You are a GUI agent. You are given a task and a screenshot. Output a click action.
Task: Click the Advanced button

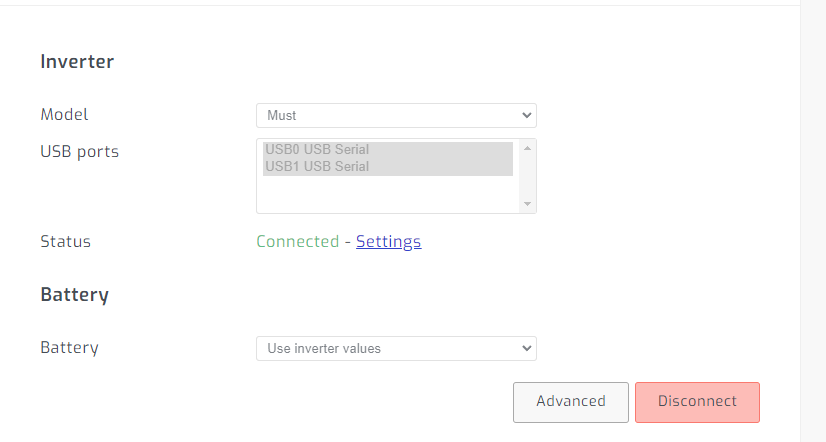click(571, 402)
